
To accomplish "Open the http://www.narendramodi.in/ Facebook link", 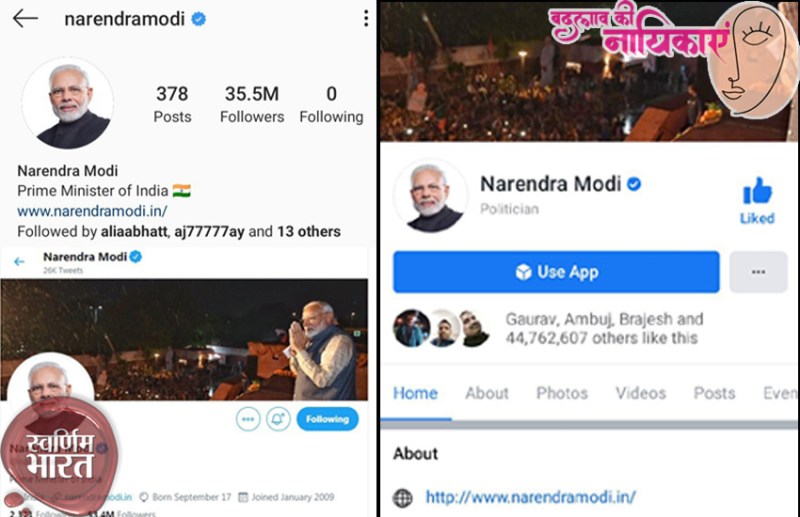I will (531, 497).
